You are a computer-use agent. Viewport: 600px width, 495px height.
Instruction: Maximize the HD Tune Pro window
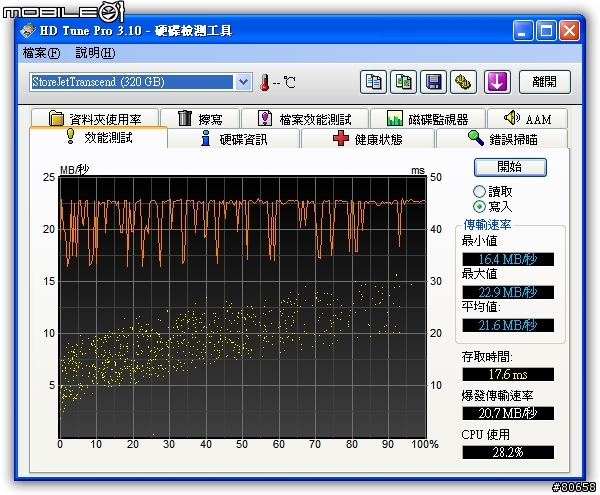point(546,31)
